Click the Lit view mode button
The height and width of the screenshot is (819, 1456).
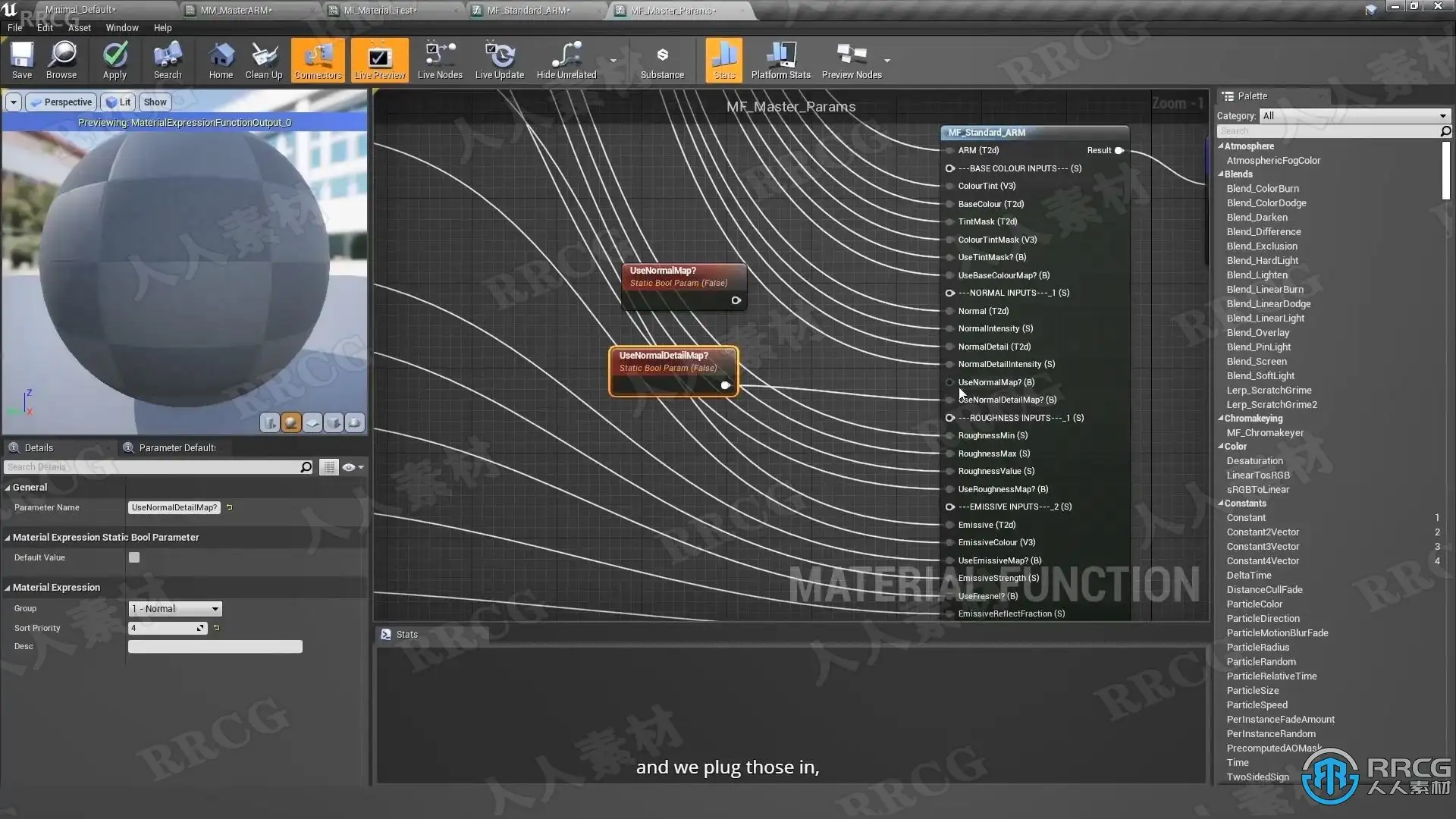click(x=118, y=102)
